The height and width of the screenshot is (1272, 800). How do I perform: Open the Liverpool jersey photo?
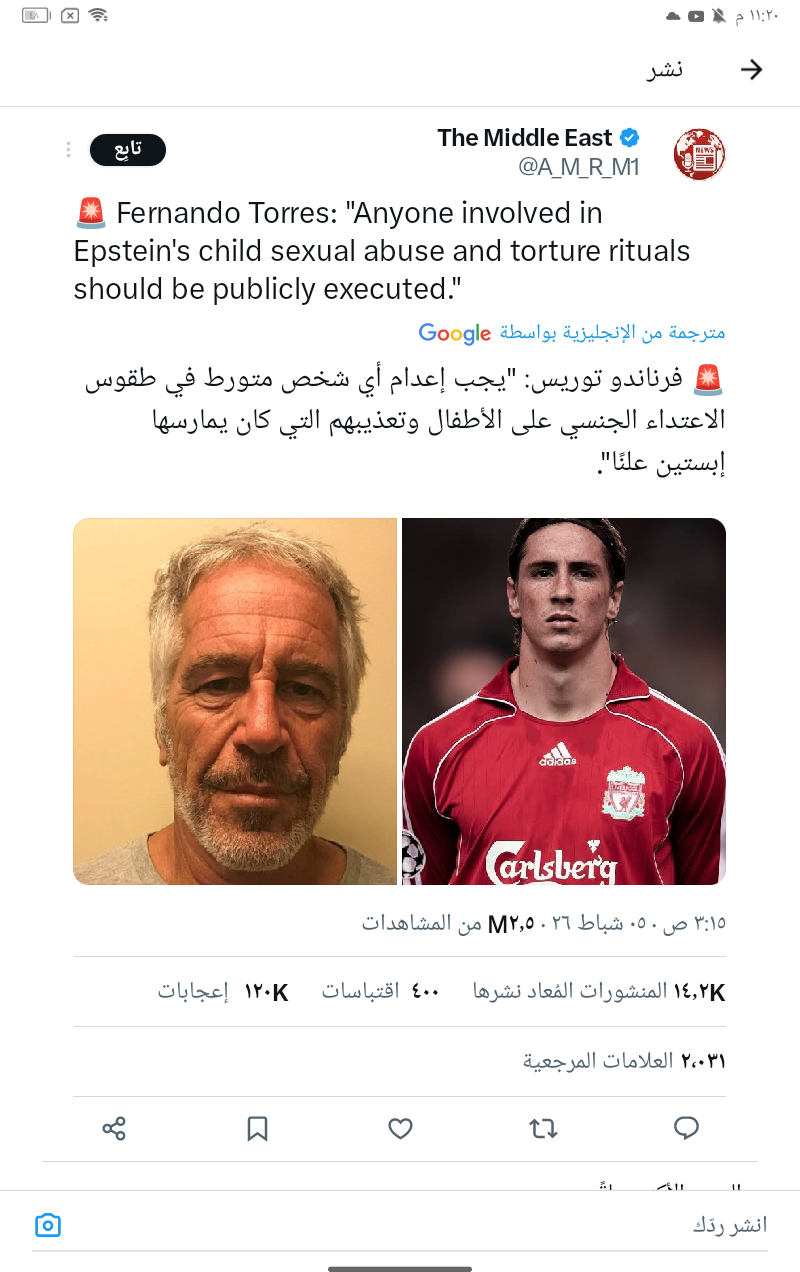point(564,701)
